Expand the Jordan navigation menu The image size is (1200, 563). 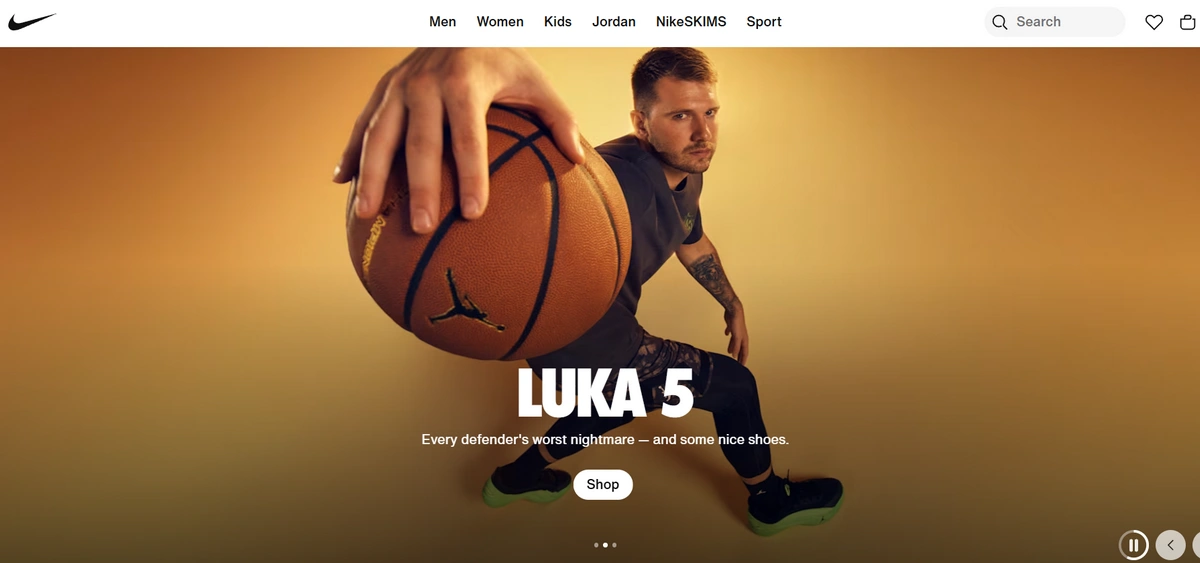[x=614, y=22]
